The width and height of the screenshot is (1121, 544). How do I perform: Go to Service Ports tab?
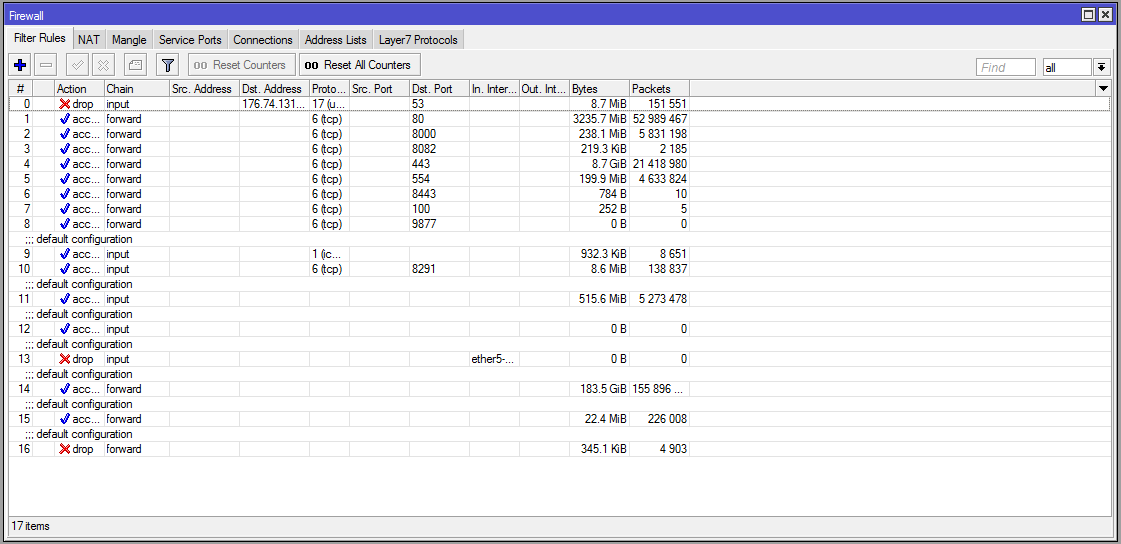[x=190, y=40]
